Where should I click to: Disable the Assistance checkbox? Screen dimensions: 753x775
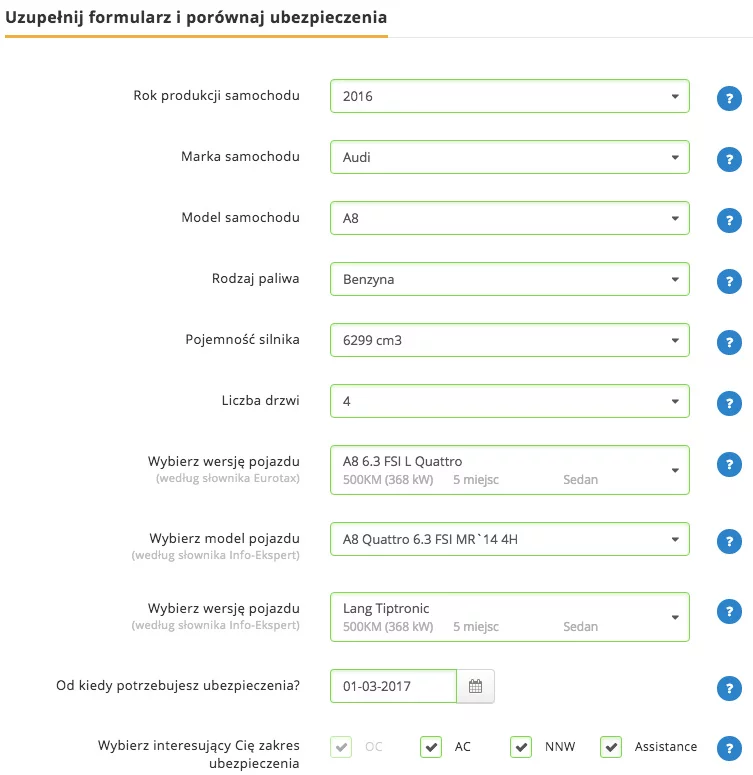pos(611,747)
